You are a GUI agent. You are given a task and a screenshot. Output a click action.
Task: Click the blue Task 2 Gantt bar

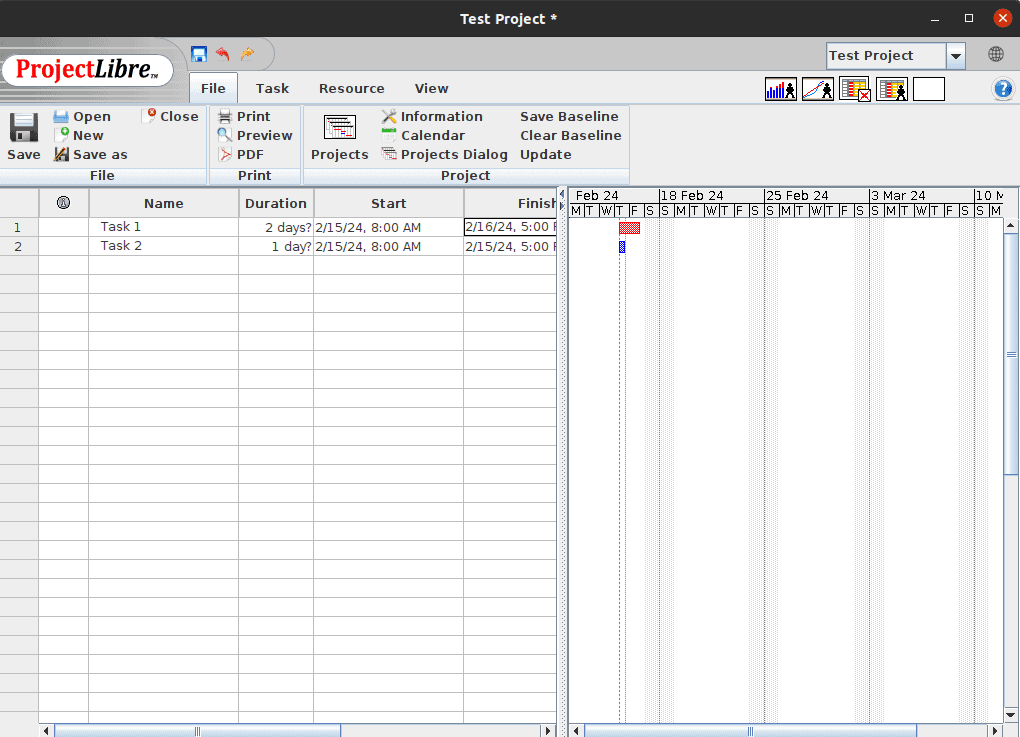click(622, 247)
